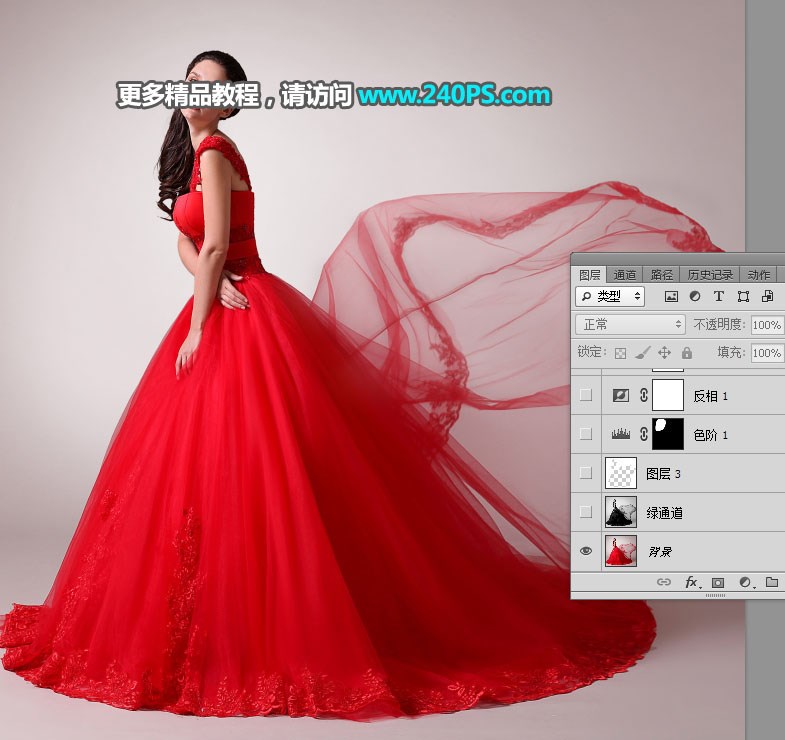Open the 类型 layer filter dropdown
The height and width of the screenshot is (740, 785).
(610, 296)
